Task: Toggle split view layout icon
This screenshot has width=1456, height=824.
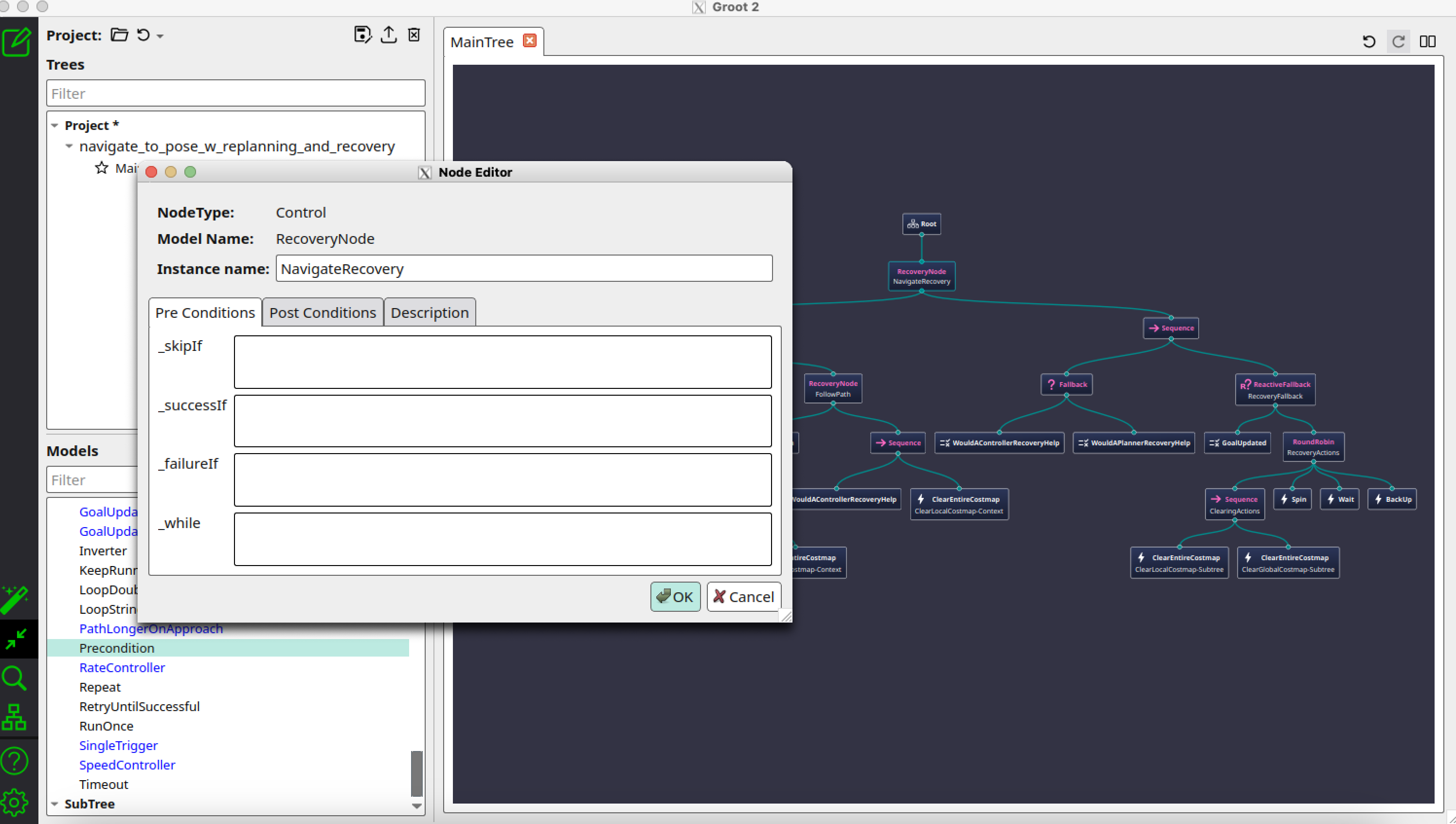Action: click(x=1427, y=41)
